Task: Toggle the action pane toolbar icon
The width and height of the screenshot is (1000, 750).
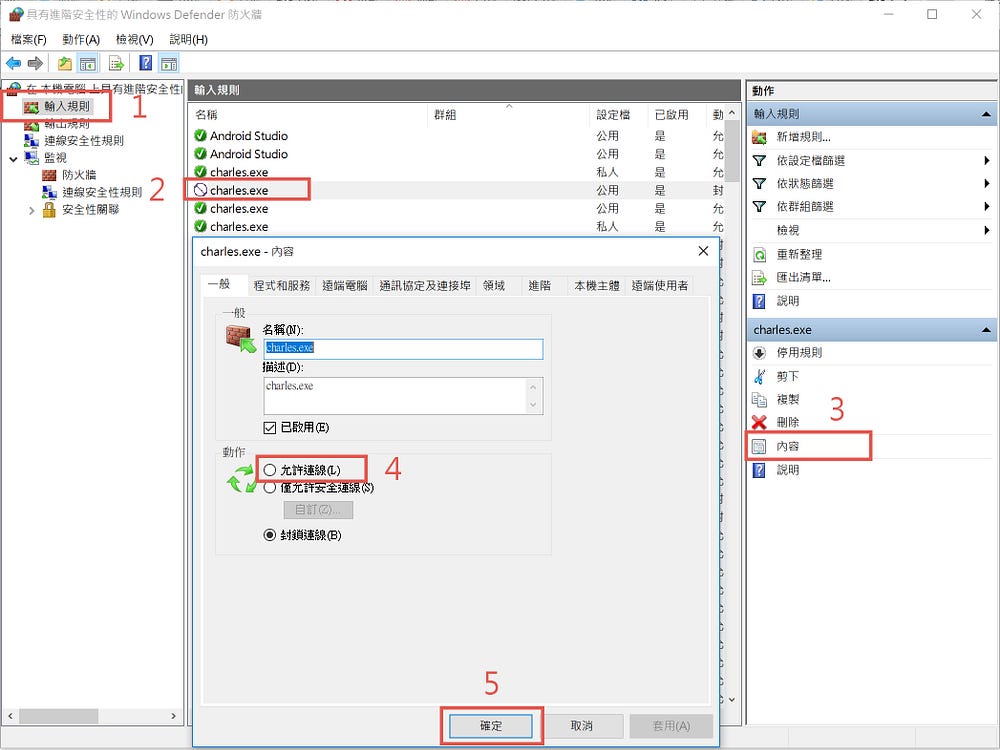Action: pos(169,63)
